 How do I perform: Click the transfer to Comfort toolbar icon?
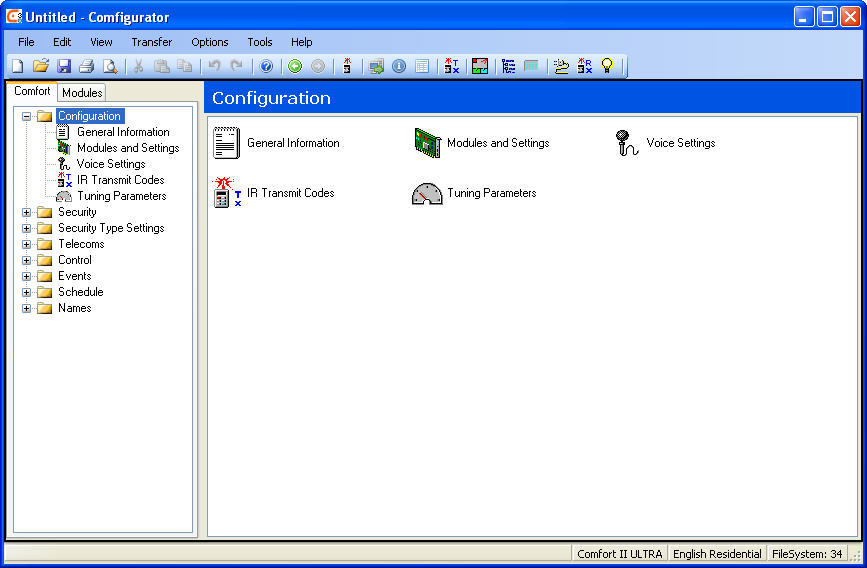pyautogui.click(x=377, y=66)
